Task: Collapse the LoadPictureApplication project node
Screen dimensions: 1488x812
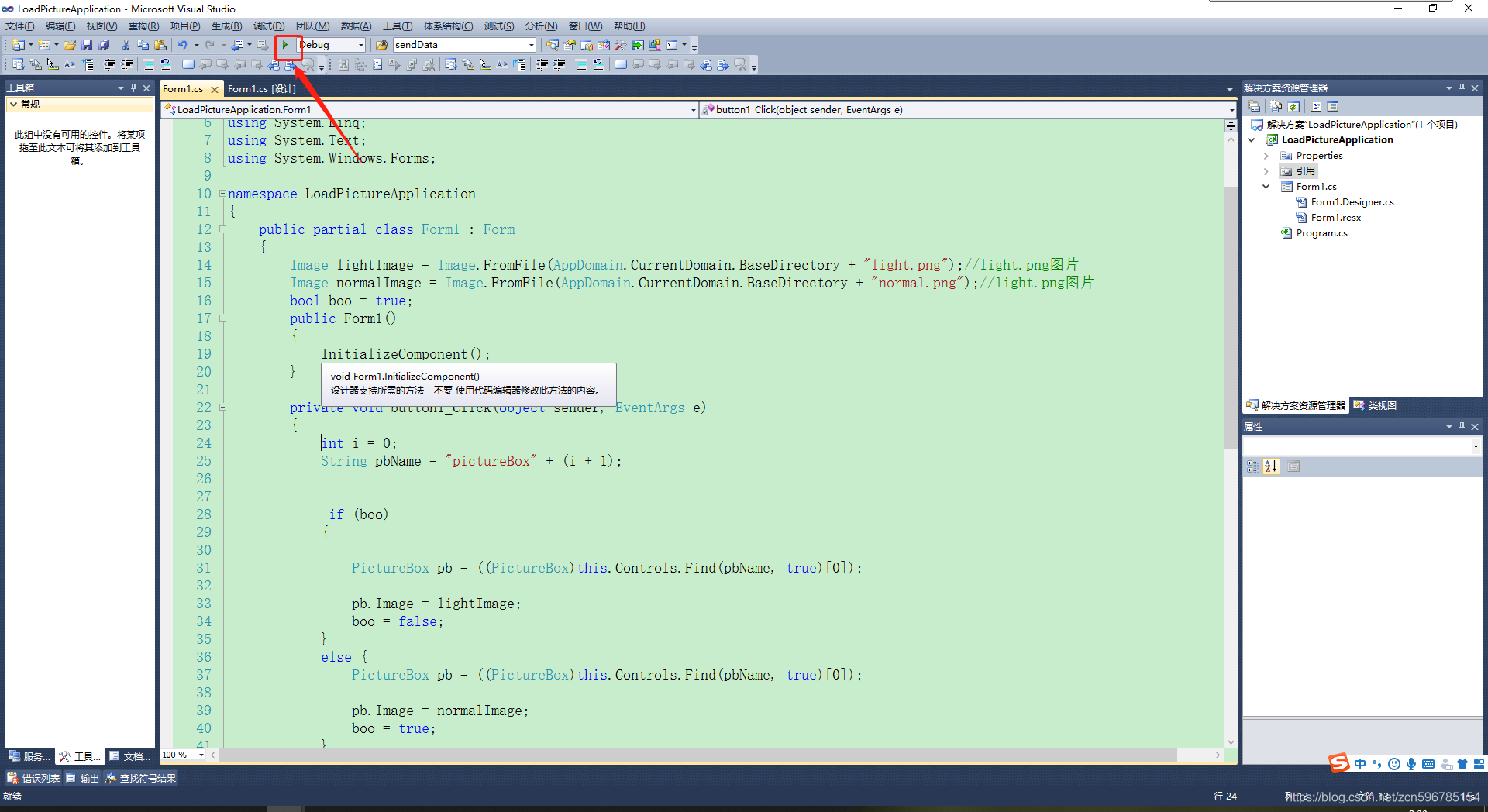Action: pos(1252,140)
